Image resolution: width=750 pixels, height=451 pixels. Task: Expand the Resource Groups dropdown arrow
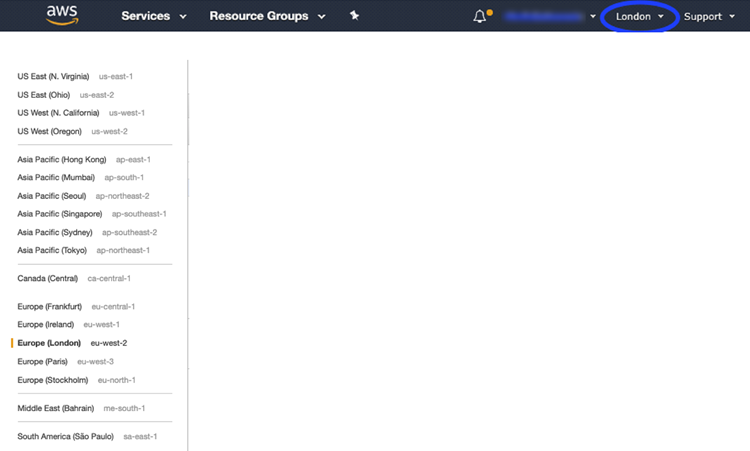coord(322,16)
